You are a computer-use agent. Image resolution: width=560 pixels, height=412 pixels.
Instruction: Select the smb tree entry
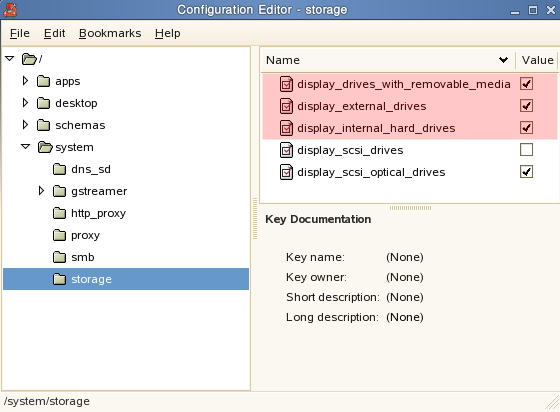point(82,257)
